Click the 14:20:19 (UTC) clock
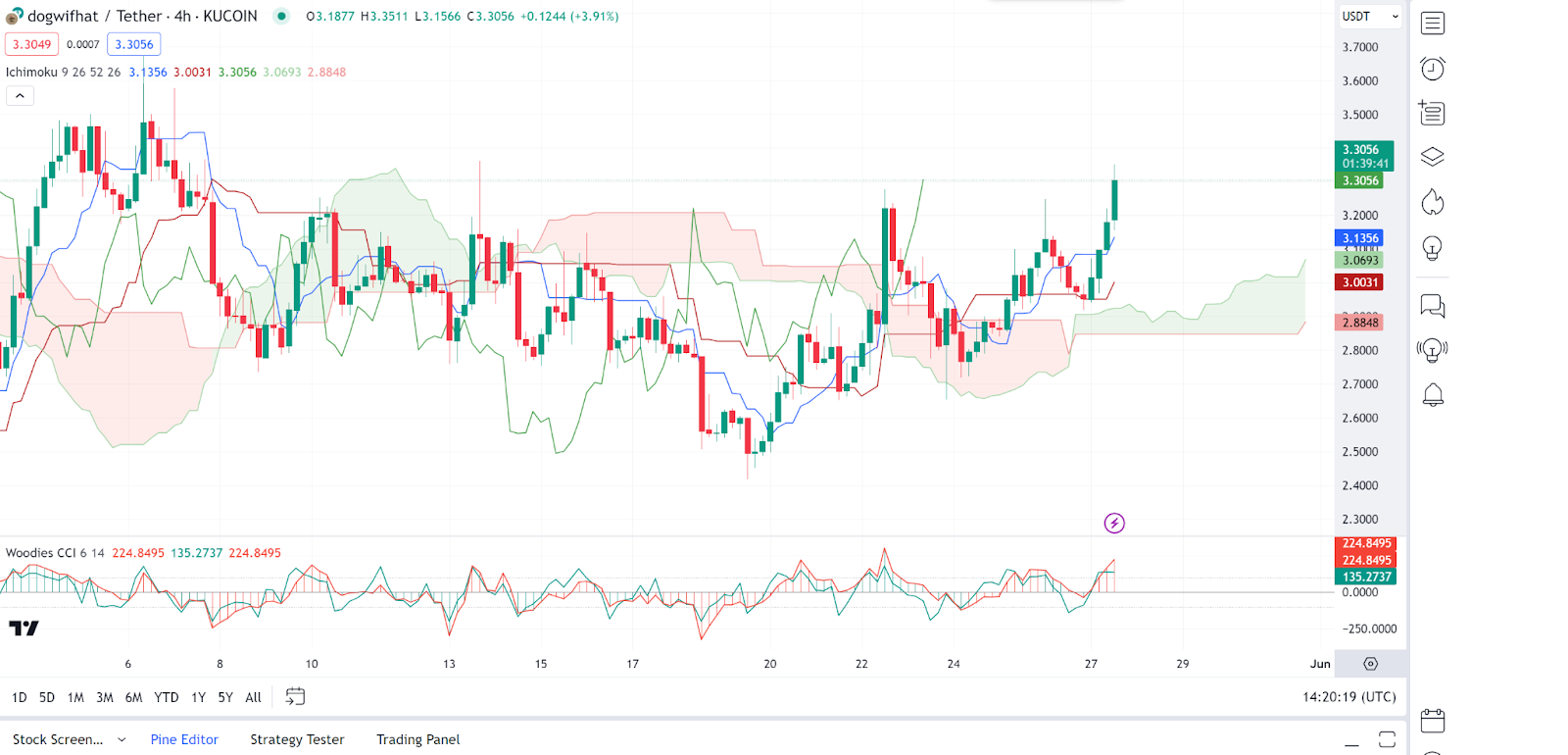This screenshot has width=1568, height=755. pos(1349,697)
